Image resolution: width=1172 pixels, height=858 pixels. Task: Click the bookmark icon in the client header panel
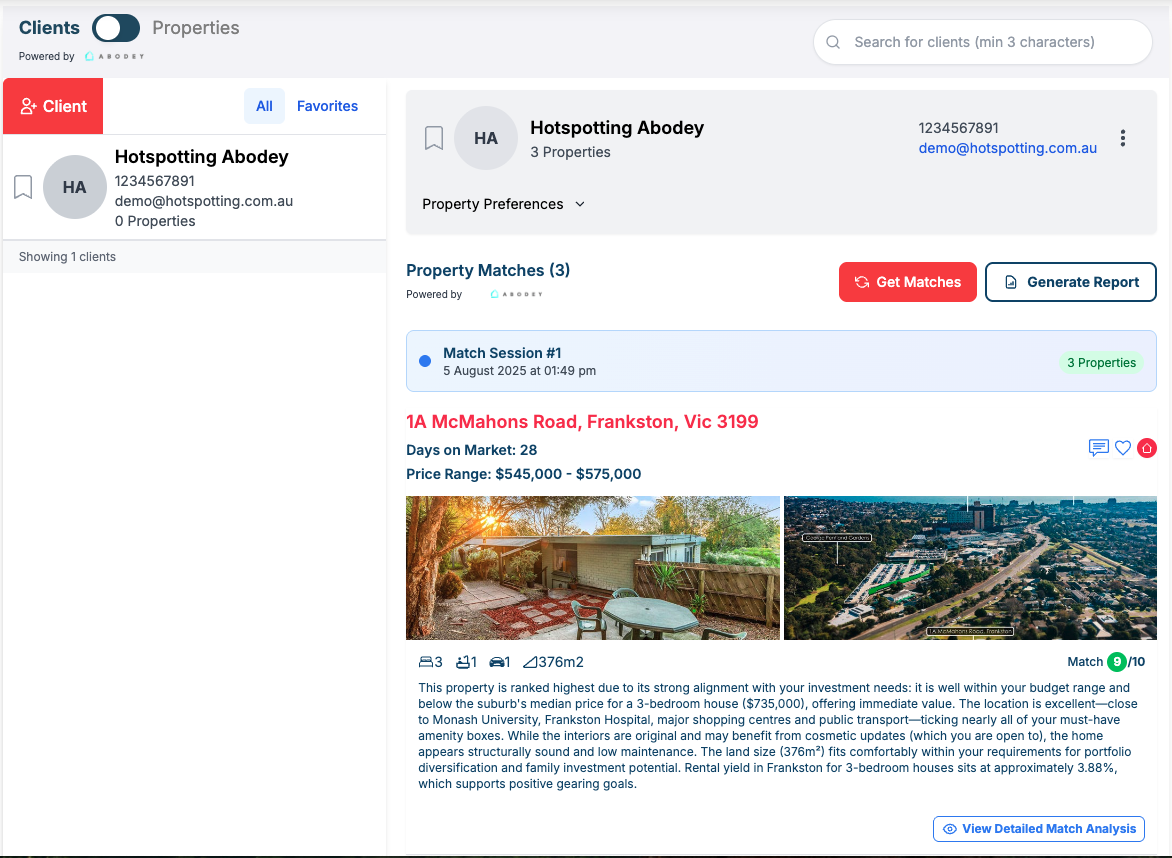[x=434, y=138]
